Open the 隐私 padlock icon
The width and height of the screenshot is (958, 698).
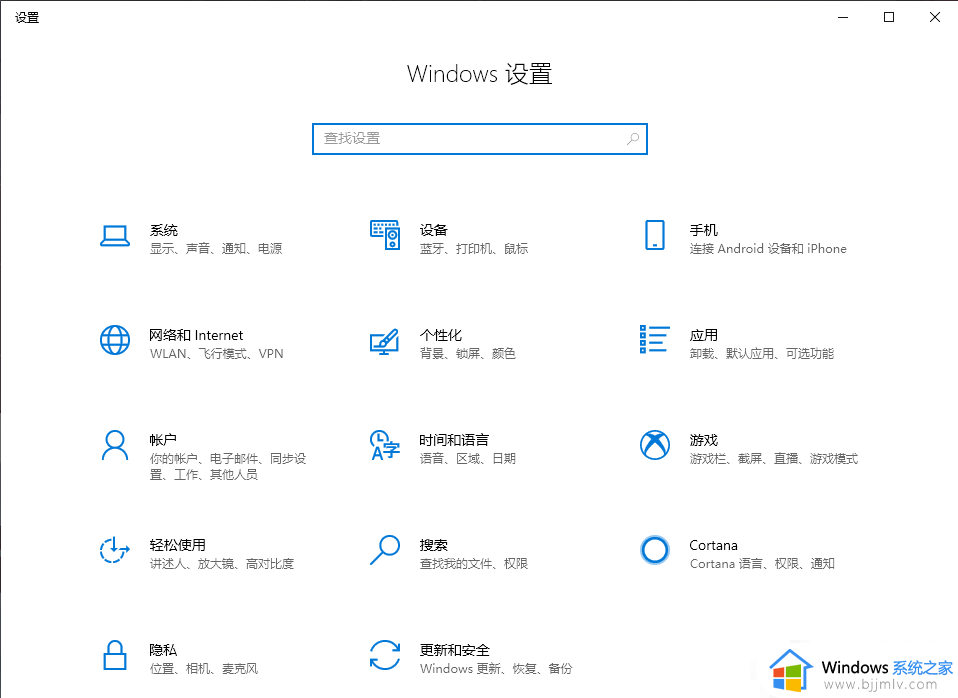click(115, 655)
